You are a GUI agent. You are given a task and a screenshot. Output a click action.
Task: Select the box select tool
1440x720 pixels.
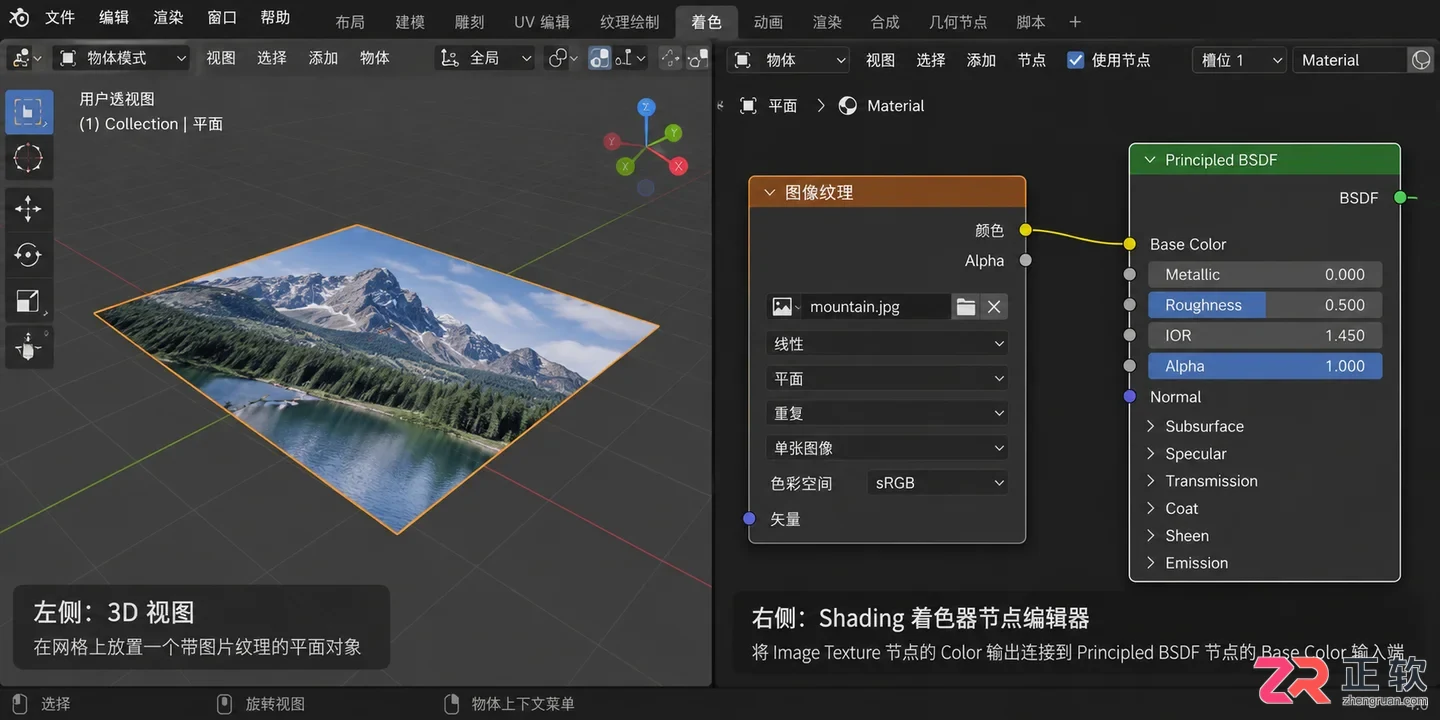point(29,111)
